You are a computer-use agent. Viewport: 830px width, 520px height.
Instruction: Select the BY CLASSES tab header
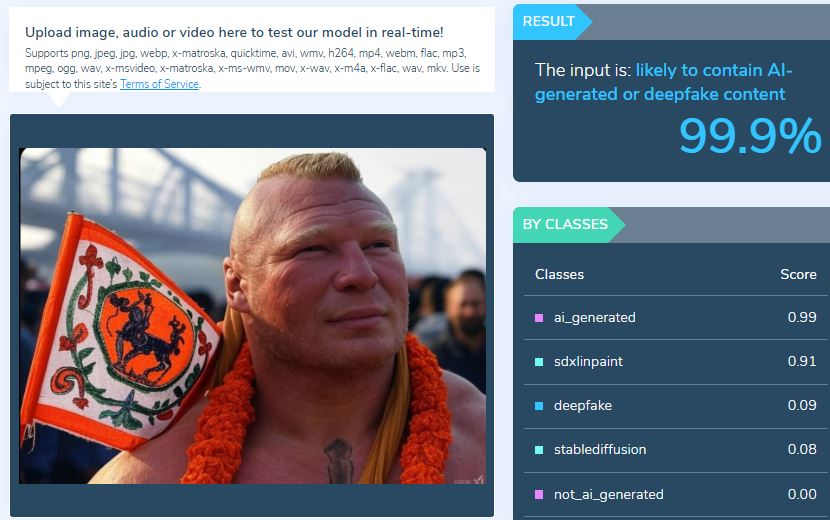[567, 225]
